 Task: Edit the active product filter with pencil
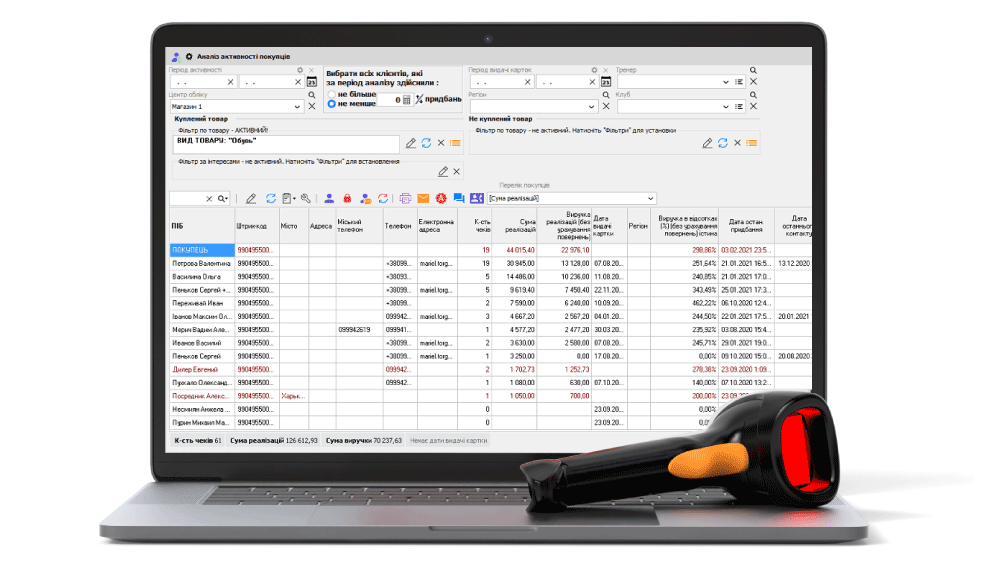pos(411,143)
